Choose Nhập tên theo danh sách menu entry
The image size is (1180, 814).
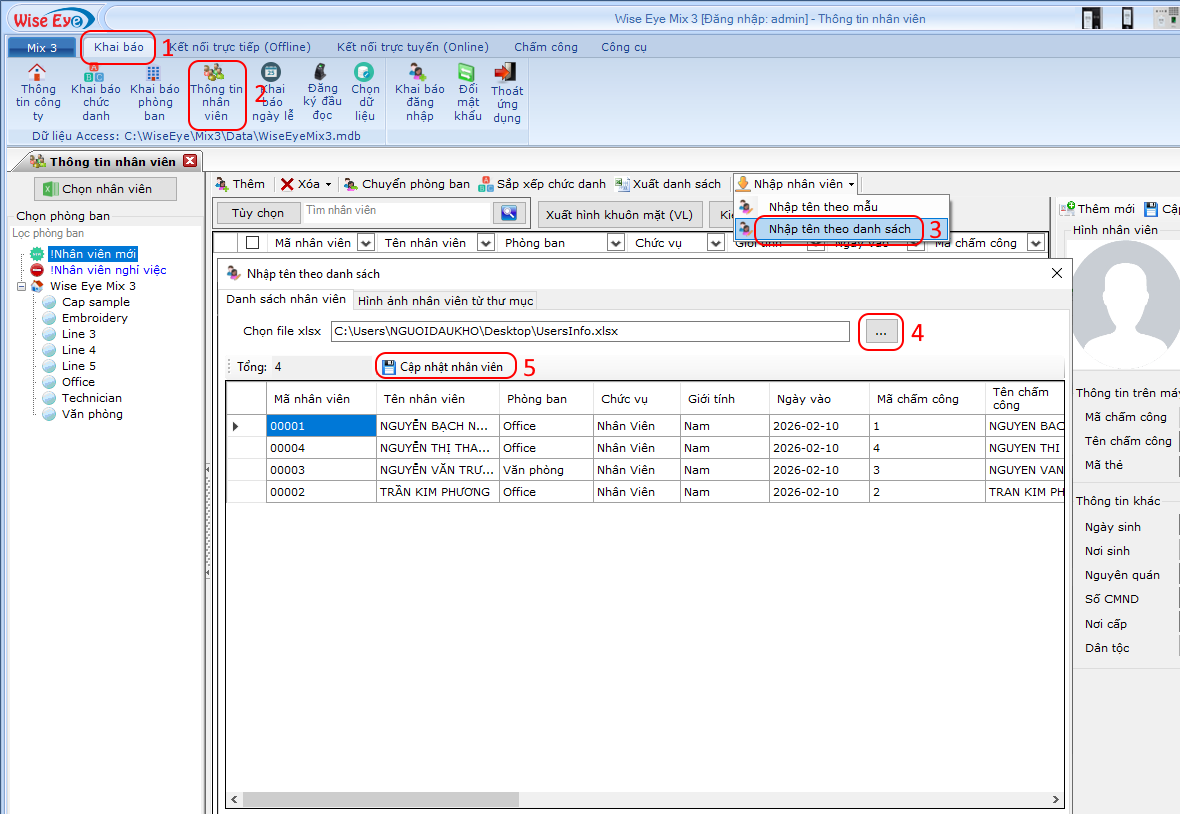[839, 229]
